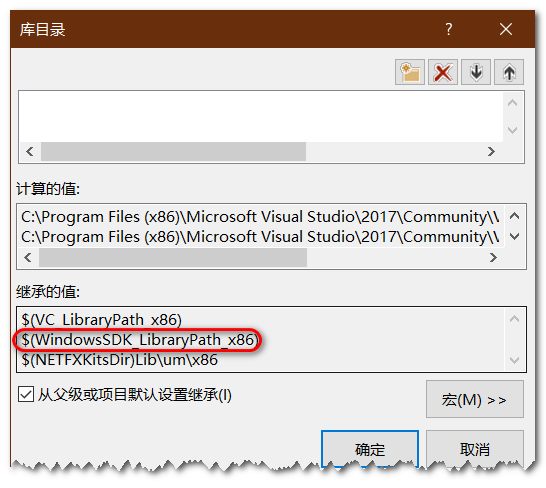This screenshot has height=488, width=546.
Task: Click the edit box's horizontal scrollbar thumb
Action: [x=173, y=152]
